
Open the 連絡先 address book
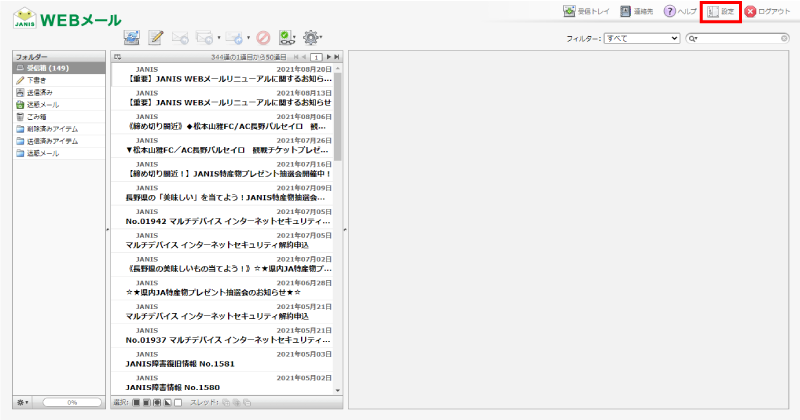tap(637, 11)
